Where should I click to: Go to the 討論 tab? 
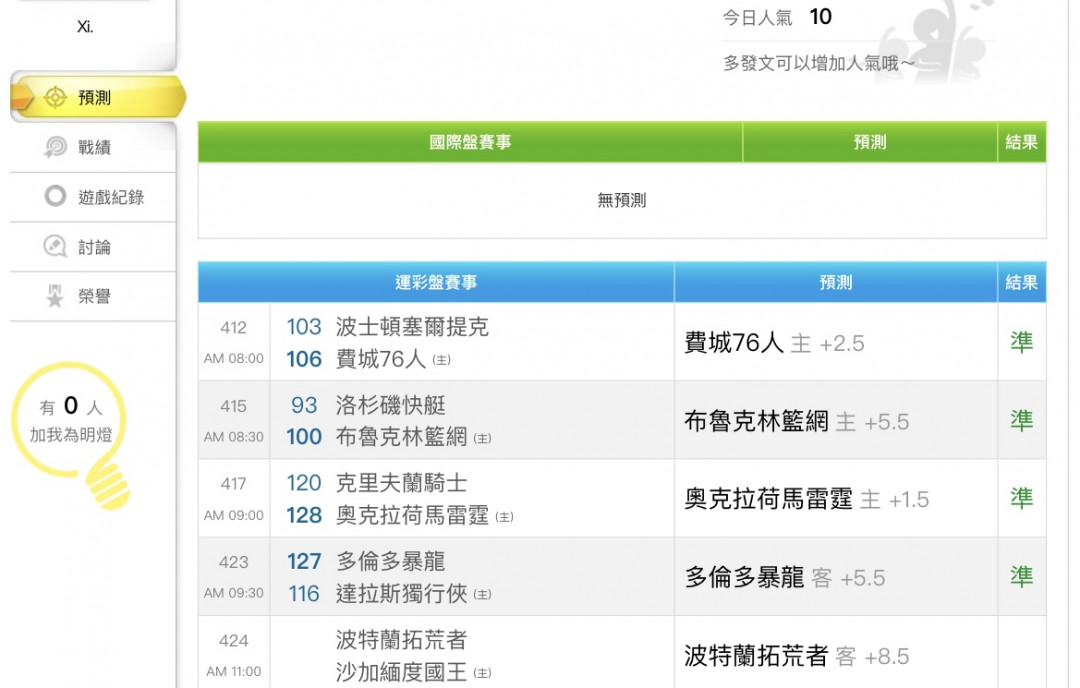(x=93, y=247)
